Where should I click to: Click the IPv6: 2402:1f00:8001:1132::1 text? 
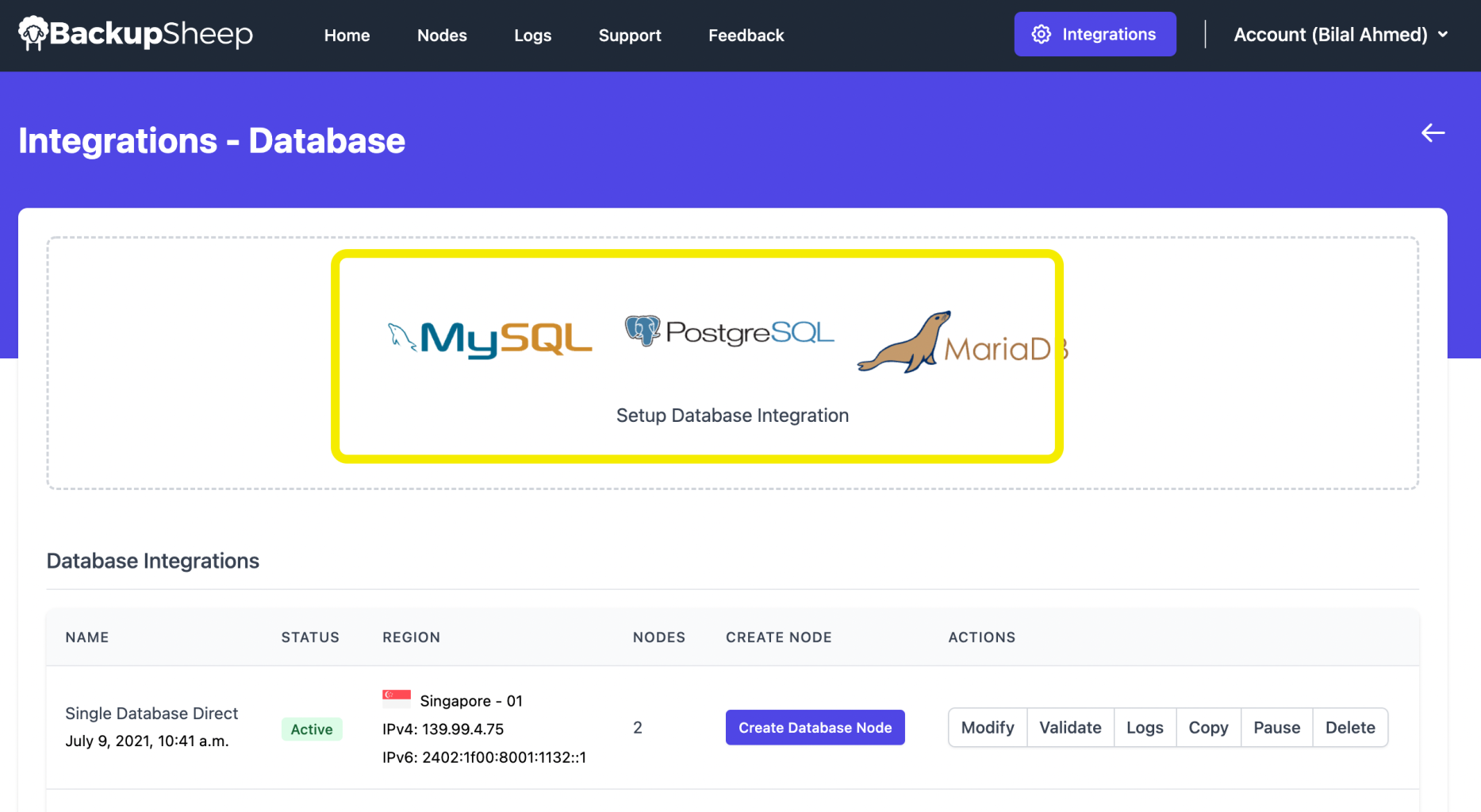pyautogui.click(x=484, y=757)
